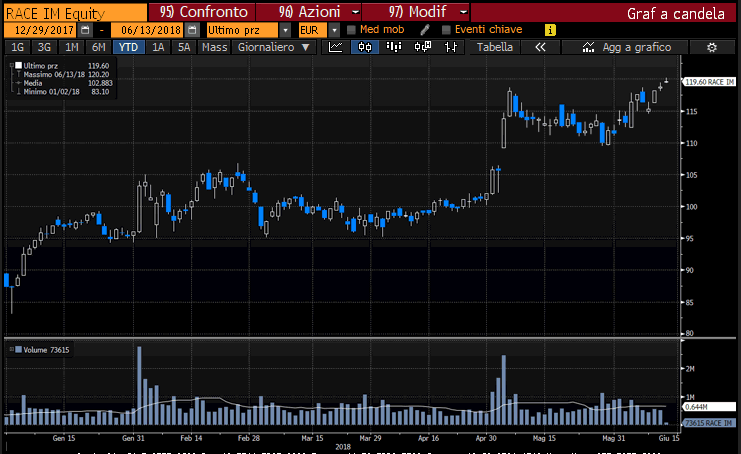Viewport: 741px width, 454px height.
Task: Open the end date calendar picker
Action: tap(192, 30)
